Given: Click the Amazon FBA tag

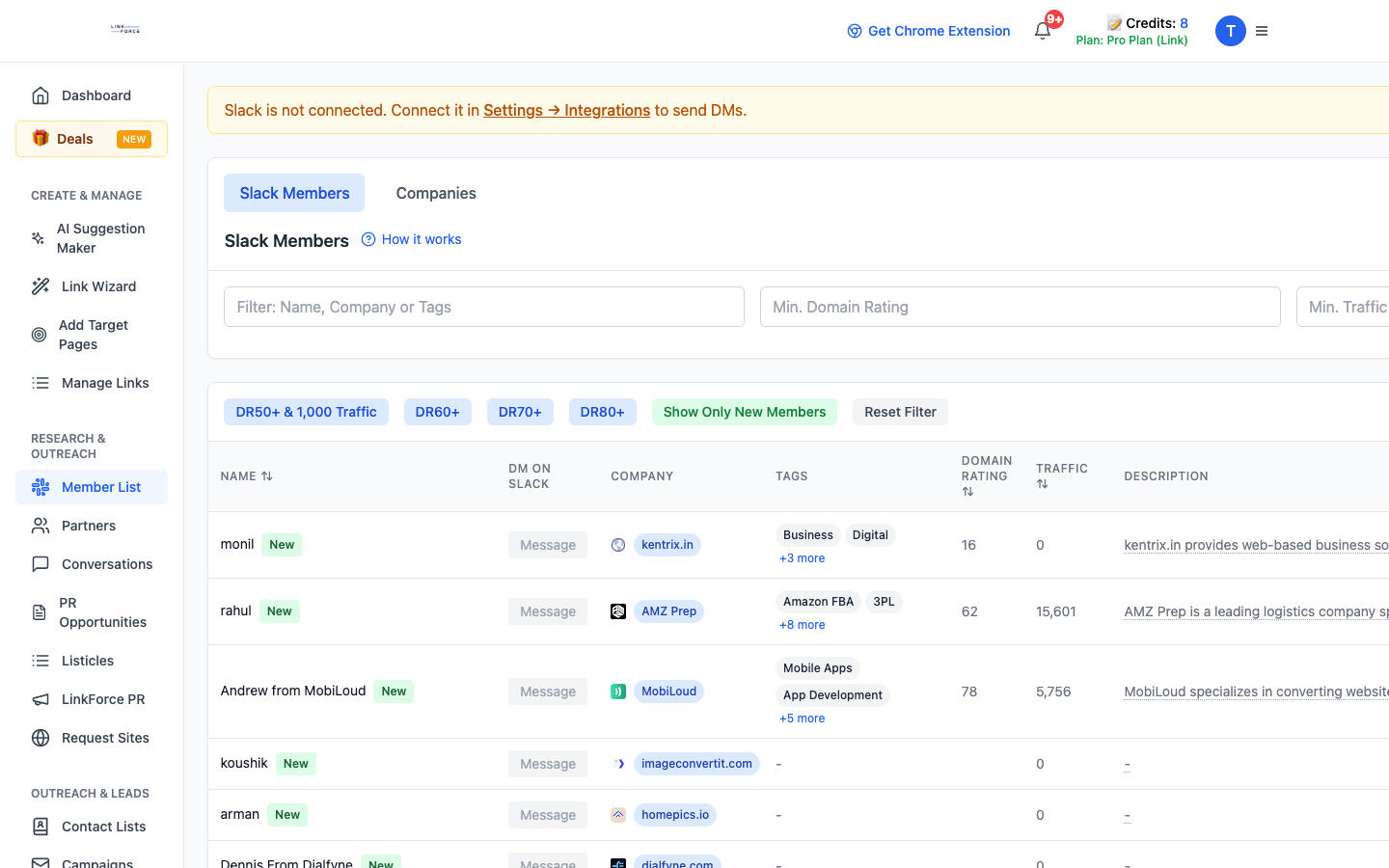Looking at the screenshot, I should (818, 602).
